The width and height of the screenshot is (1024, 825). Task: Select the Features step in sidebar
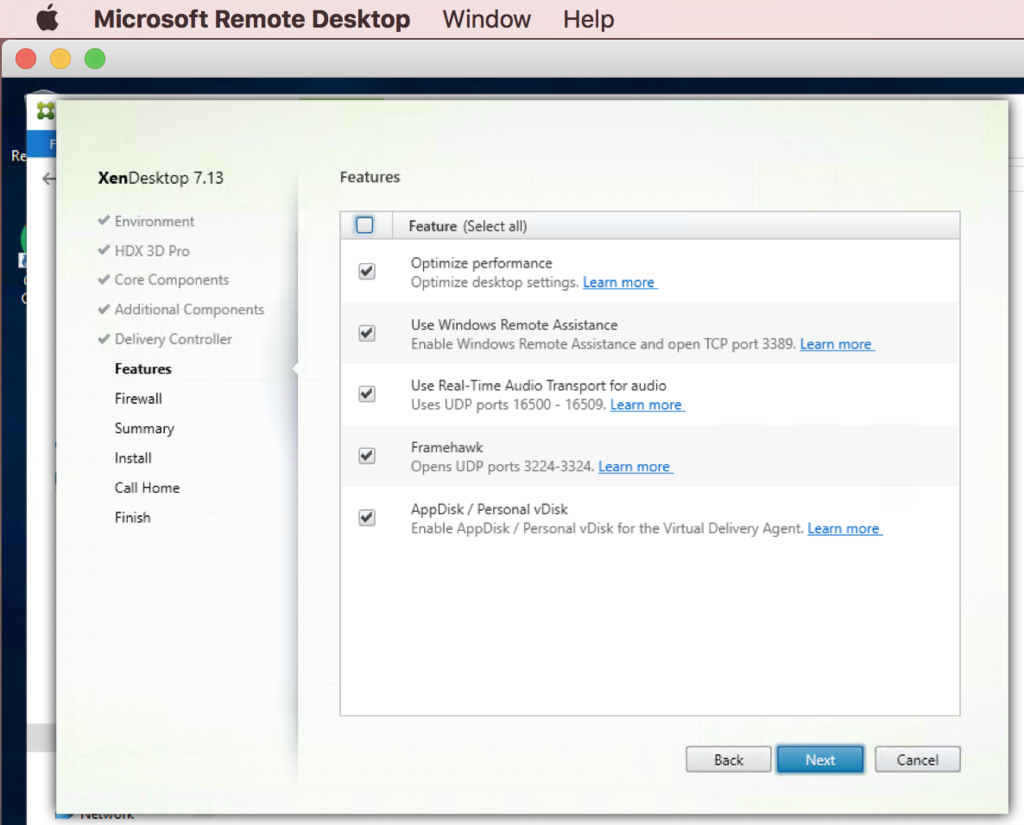pos(143,369)
